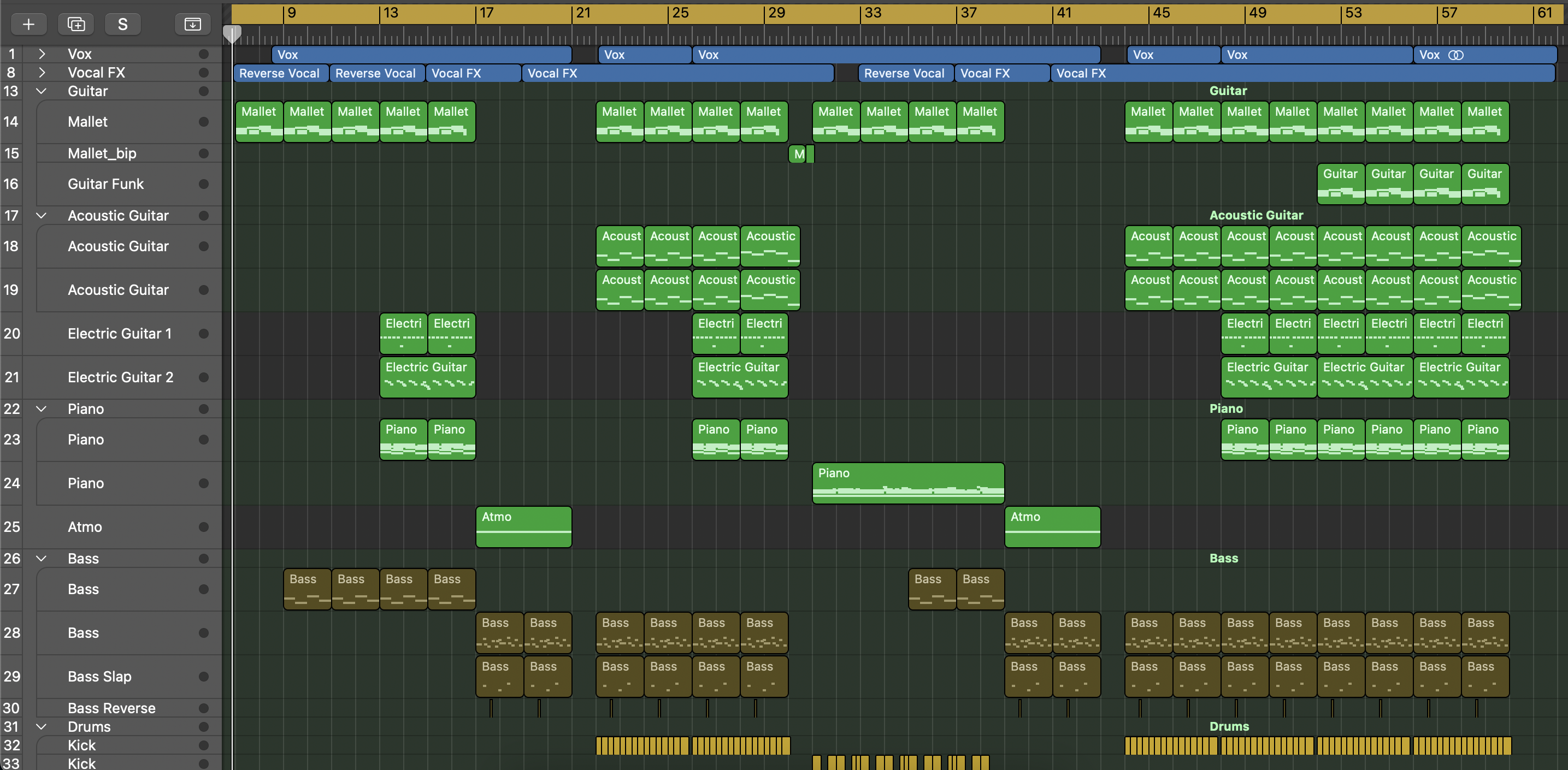Expand the Vox track stack
1568x770 pixels.
tap(42, 54)
